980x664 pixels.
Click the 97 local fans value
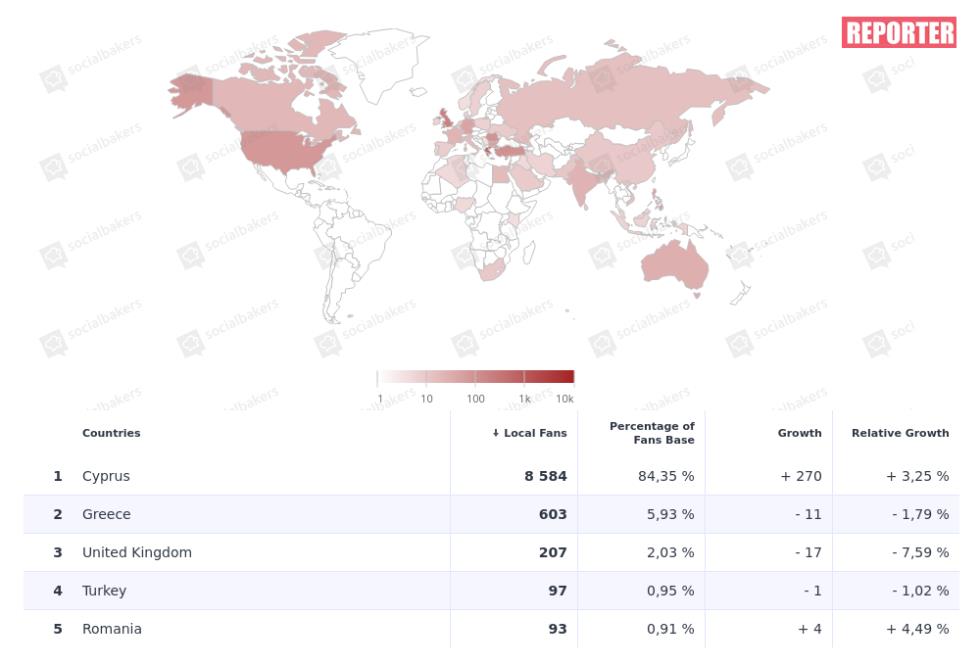(558, 590)
